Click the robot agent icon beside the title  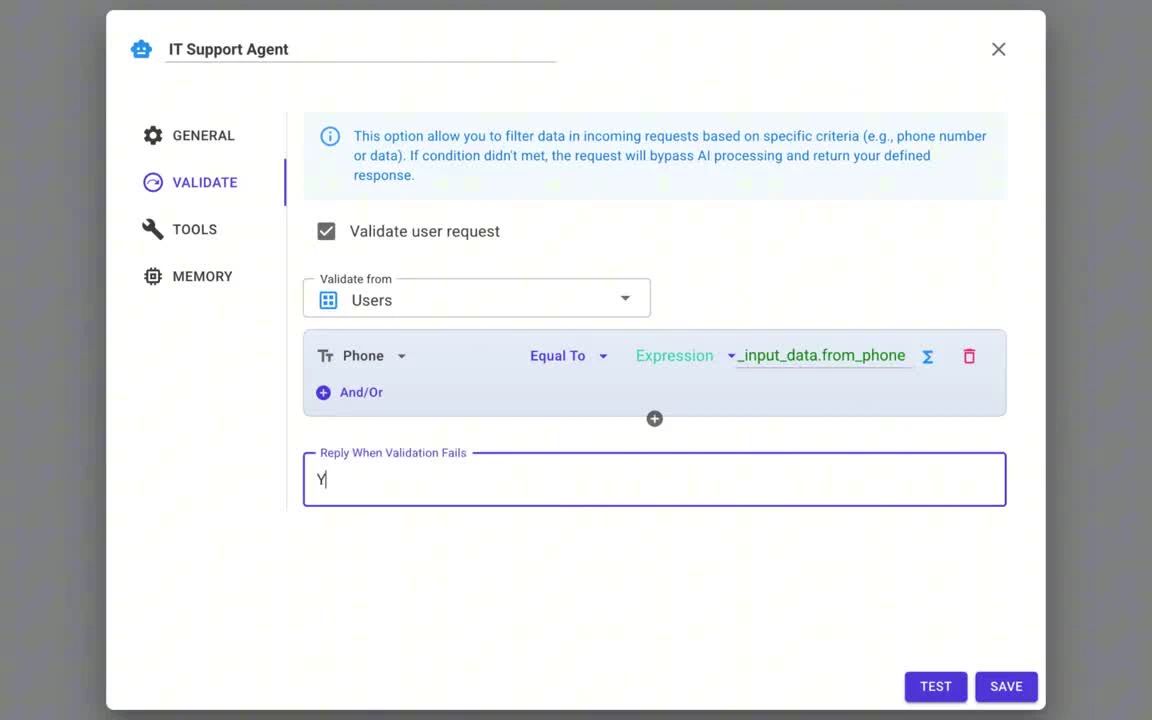click(x=141, y=49)
